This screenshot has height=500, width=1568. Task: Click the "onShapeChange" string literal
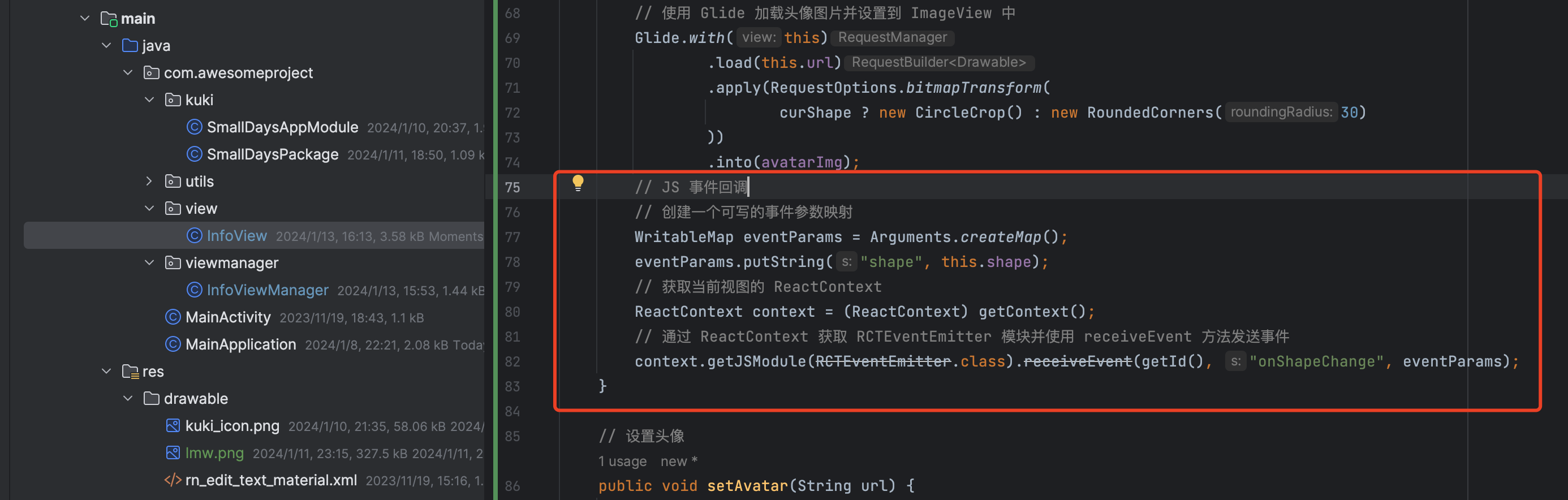click(1316, 361)
